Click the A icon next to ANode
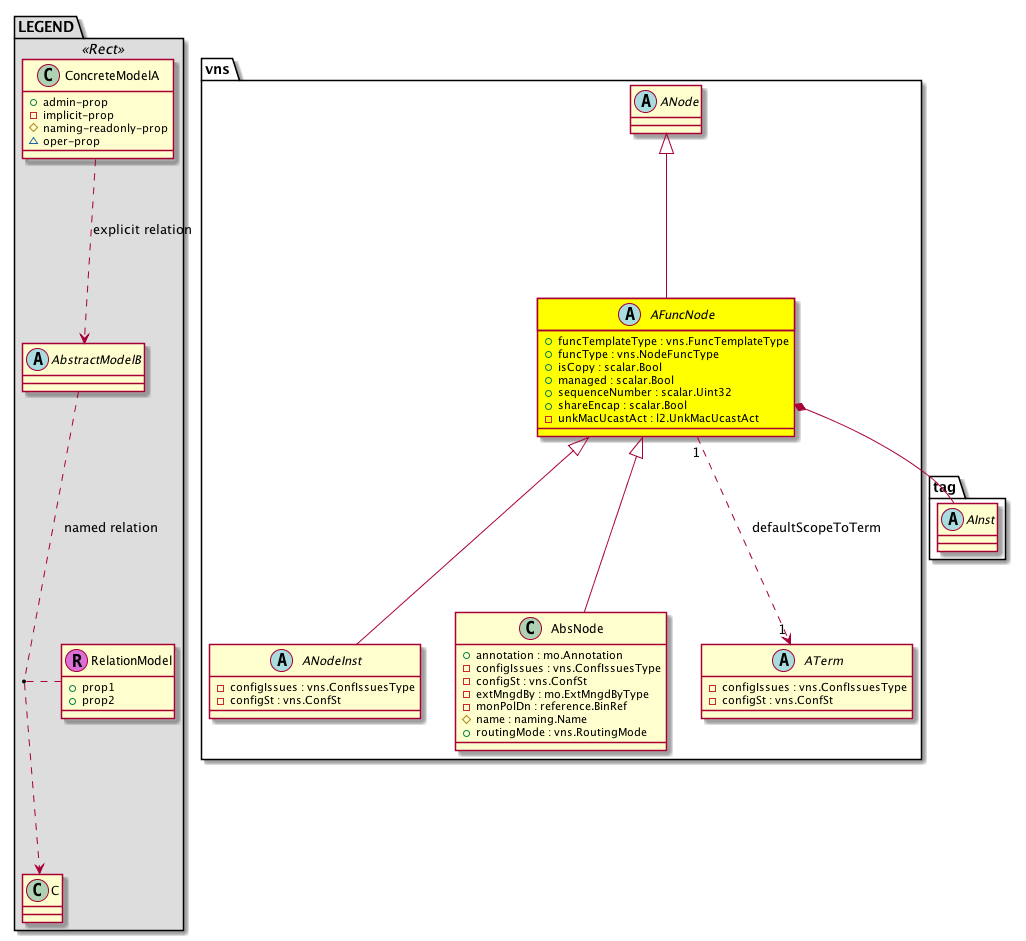Image resolution: width=1026 pixels, height=941 pixels. click(x=646, y=103)
